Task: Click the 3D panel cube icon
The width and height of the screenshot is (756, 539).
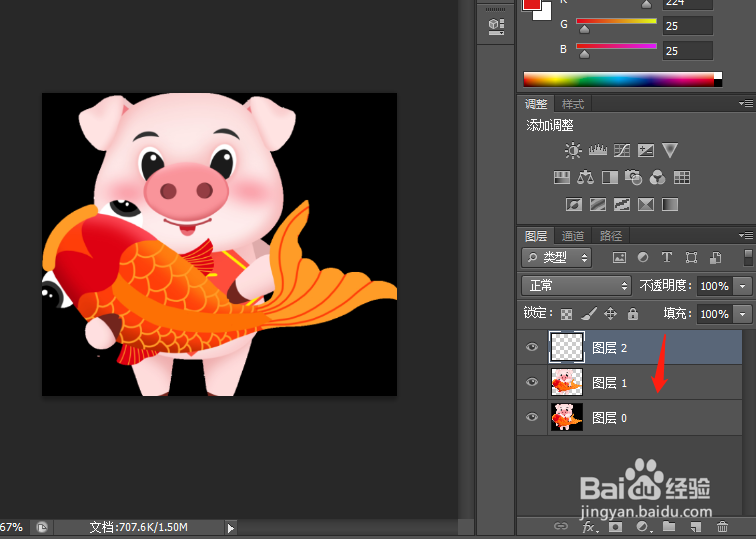Action: 496,26
